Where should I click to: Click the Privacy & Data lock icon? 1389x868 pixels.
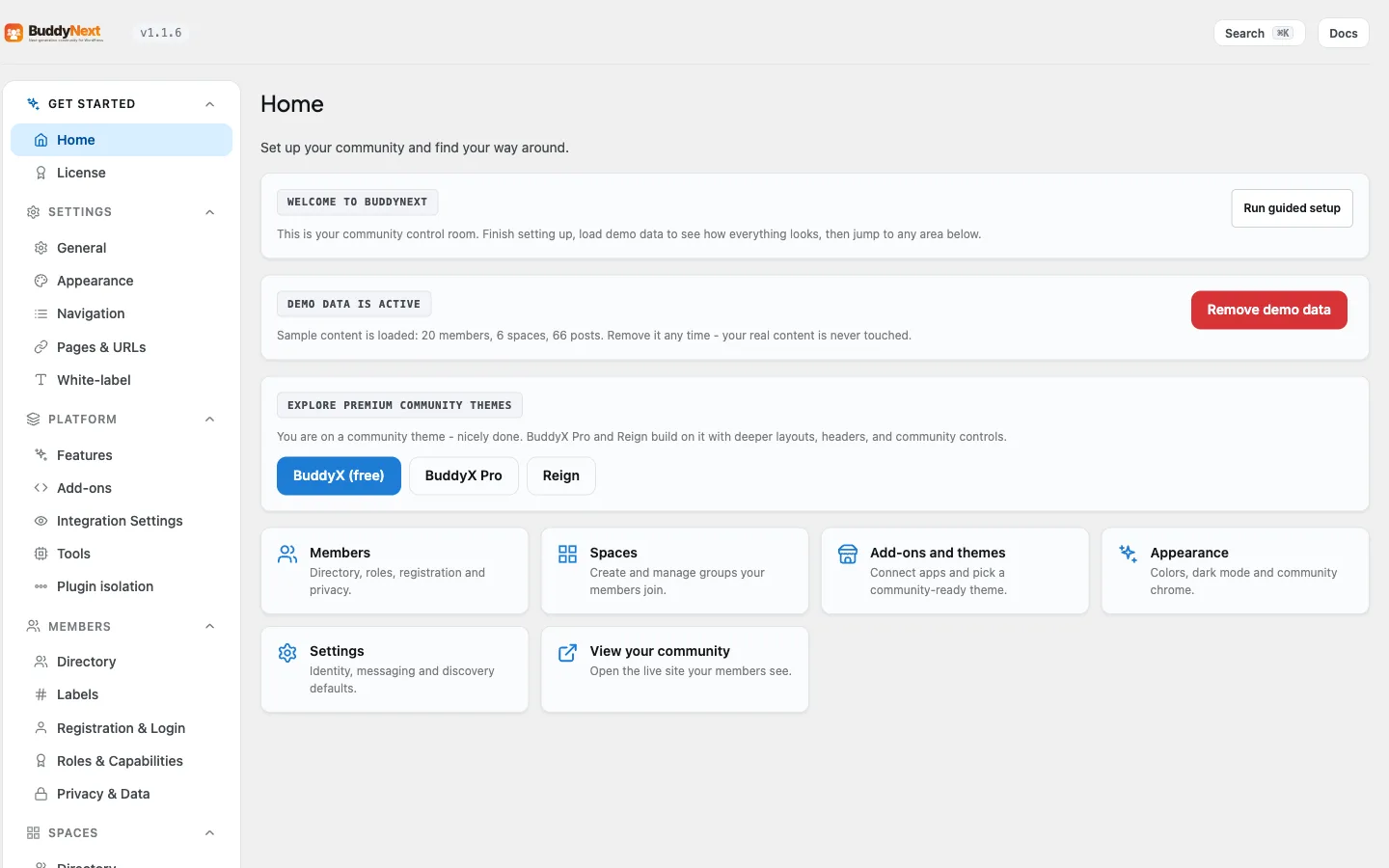(41, 794)
